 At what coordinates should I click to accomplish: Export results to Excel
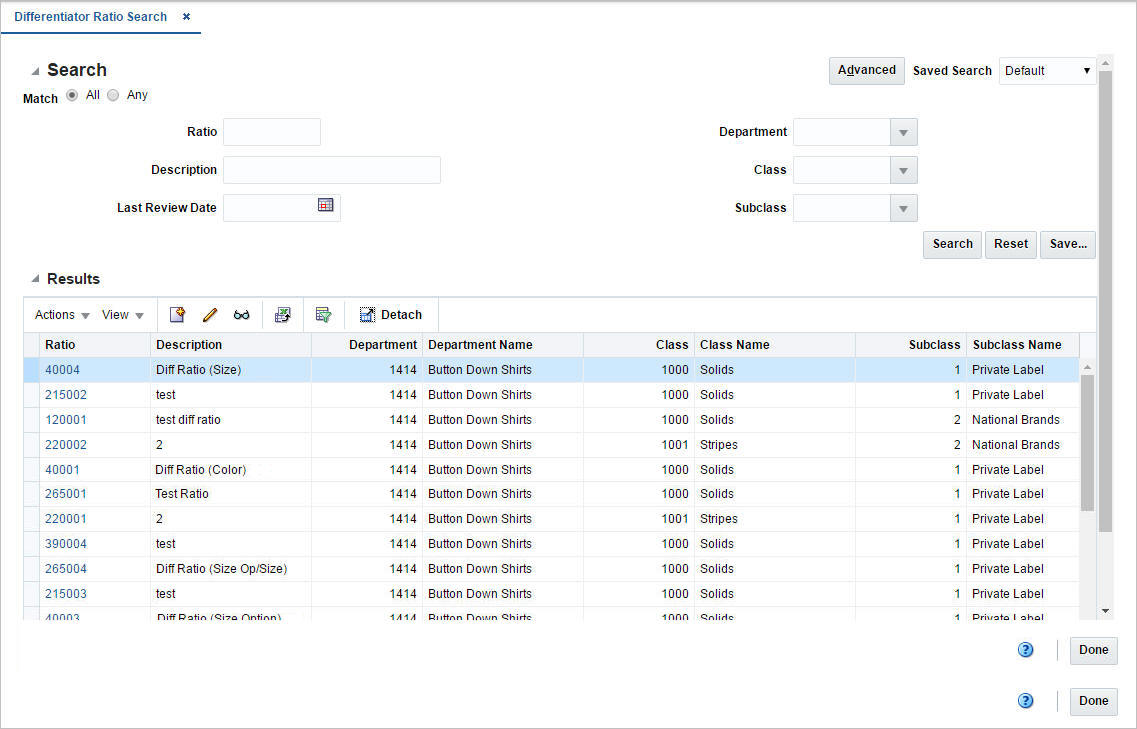283,314
